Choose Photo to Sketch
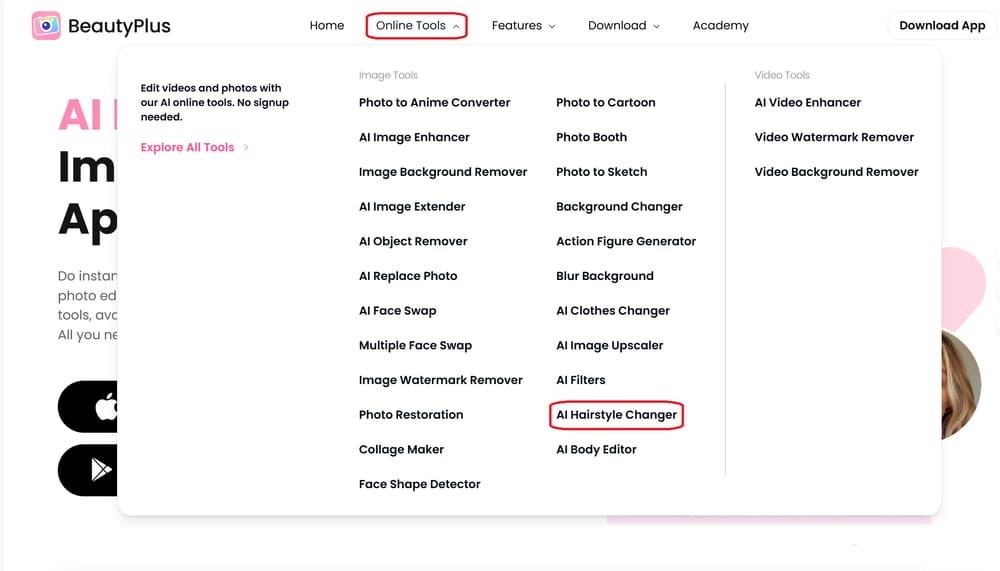This screenshot has height=571, width=1000. click(x=601, y=172)
